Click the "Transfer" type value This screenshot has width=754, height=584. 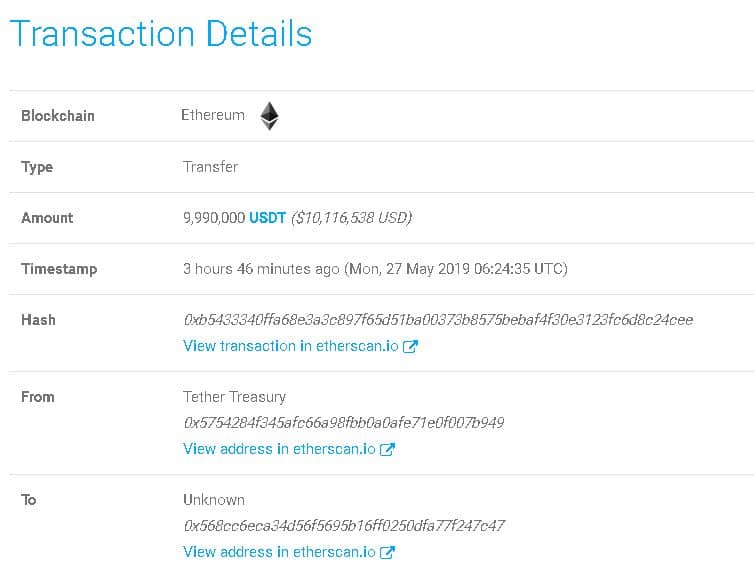click(x=211, y=167)
